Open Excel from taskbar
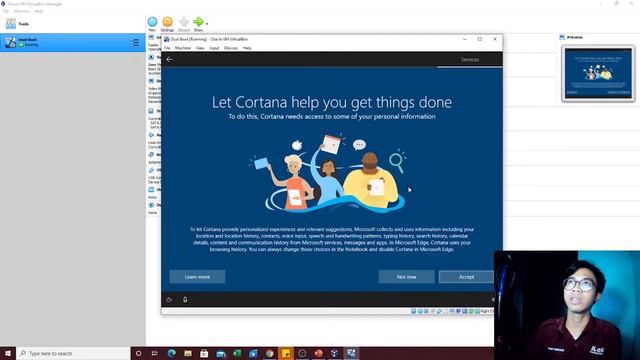 237,353
